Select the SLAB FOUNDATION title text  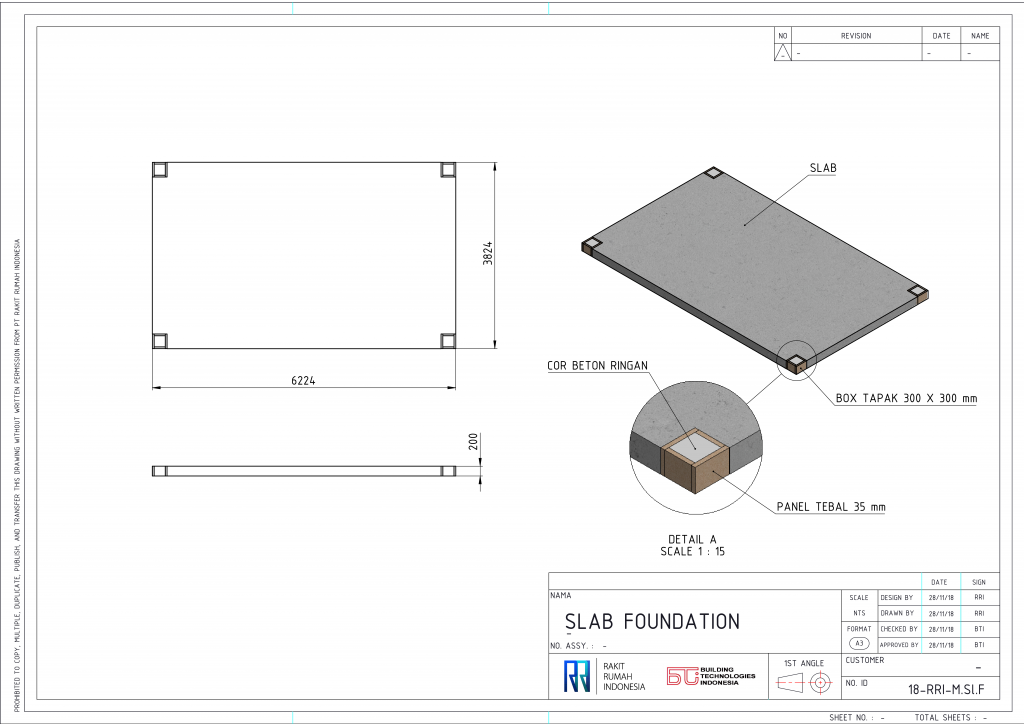pyautogui.click(x=652, y=622)
